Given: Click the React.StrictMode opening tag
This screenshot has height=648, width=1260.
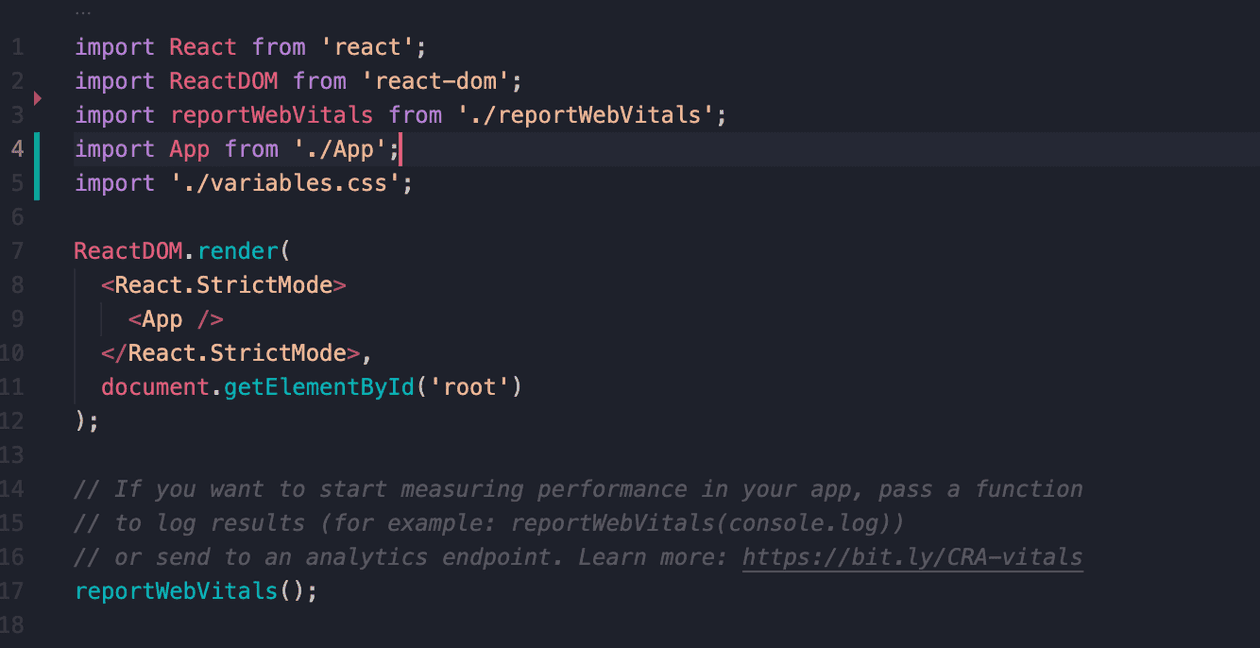Looking at the screenshot, I should pos(222,284).
